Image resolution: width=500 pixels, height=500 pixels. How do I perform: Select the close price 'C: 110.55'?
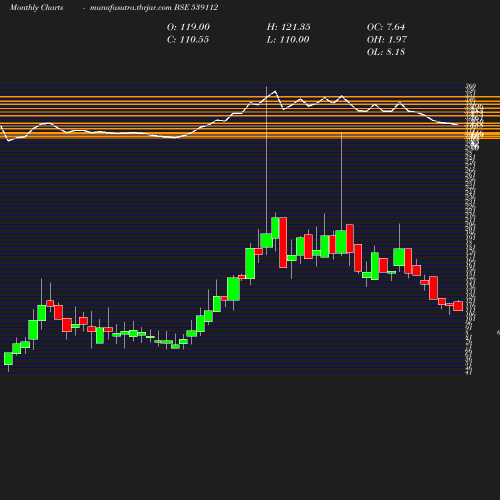pos(188,40)
